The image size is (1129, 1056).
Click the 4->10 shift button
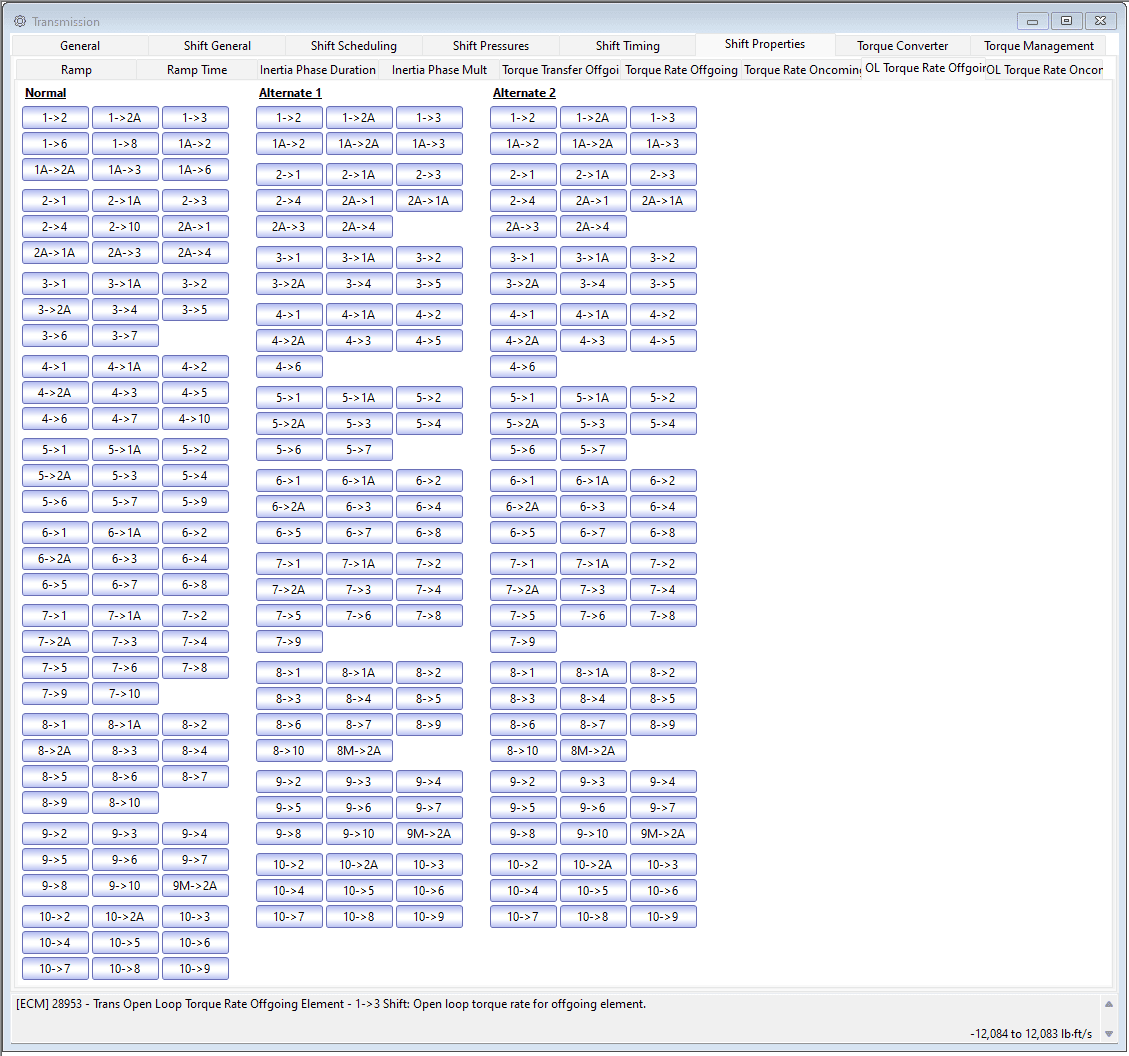pos(194,419)
